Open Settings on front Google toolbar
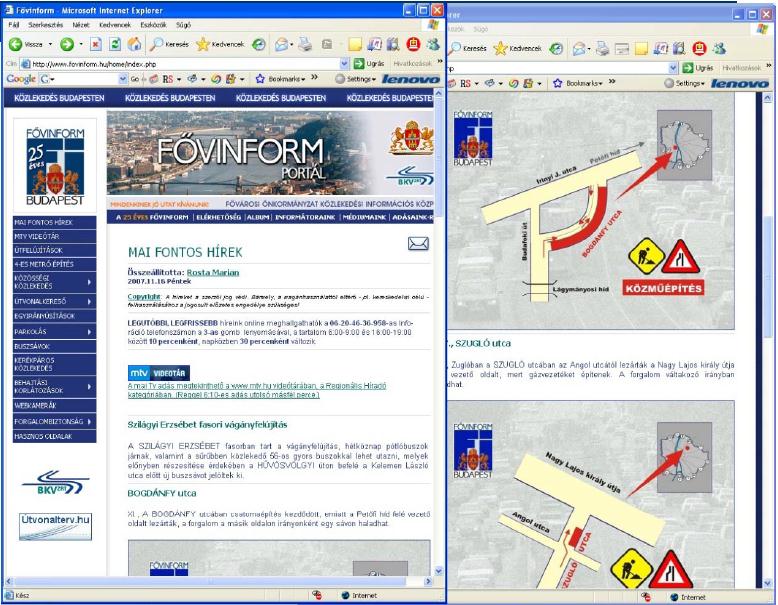 355,79
